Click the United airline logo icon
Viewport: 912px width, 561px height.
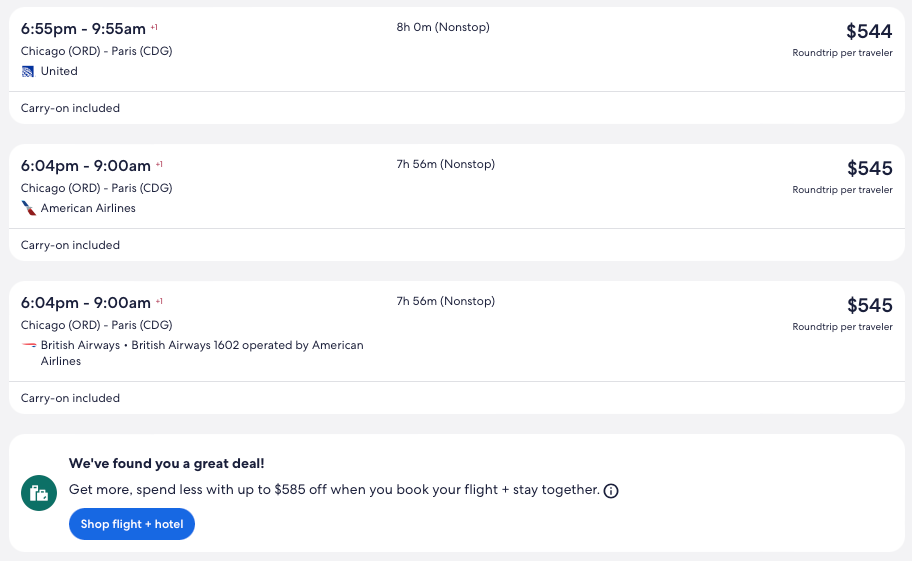click(x=28, y=72)
